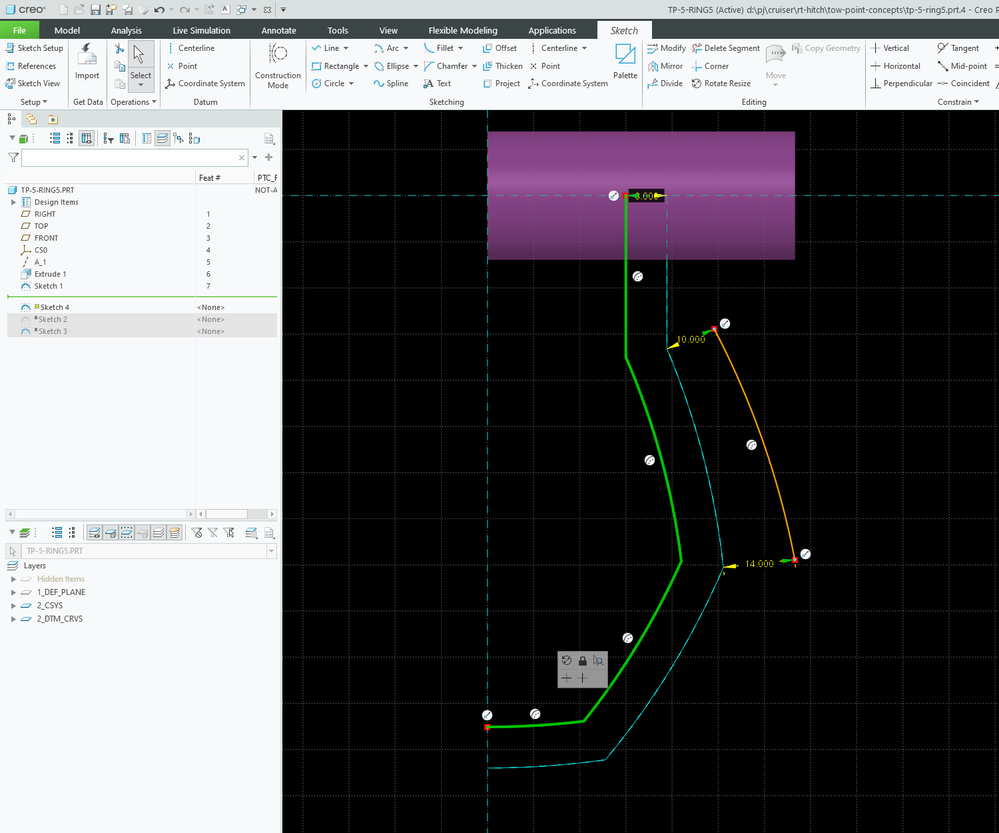
Task: Expand the Design Items tree node
Action: pyautogui.click(x=14, y=202)
